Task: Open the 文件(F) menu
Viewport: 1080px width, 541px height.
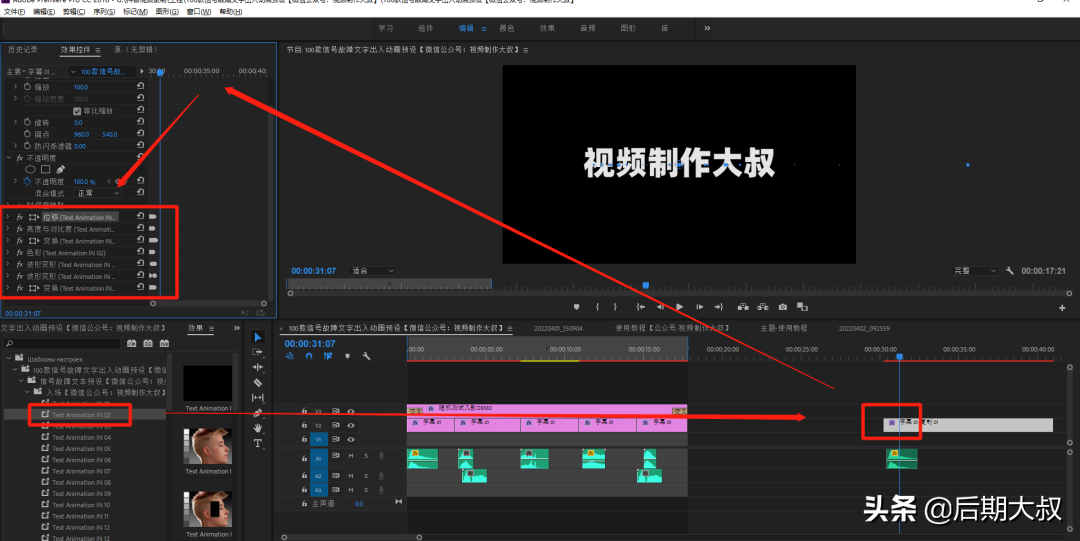Action: click(14, 12)
